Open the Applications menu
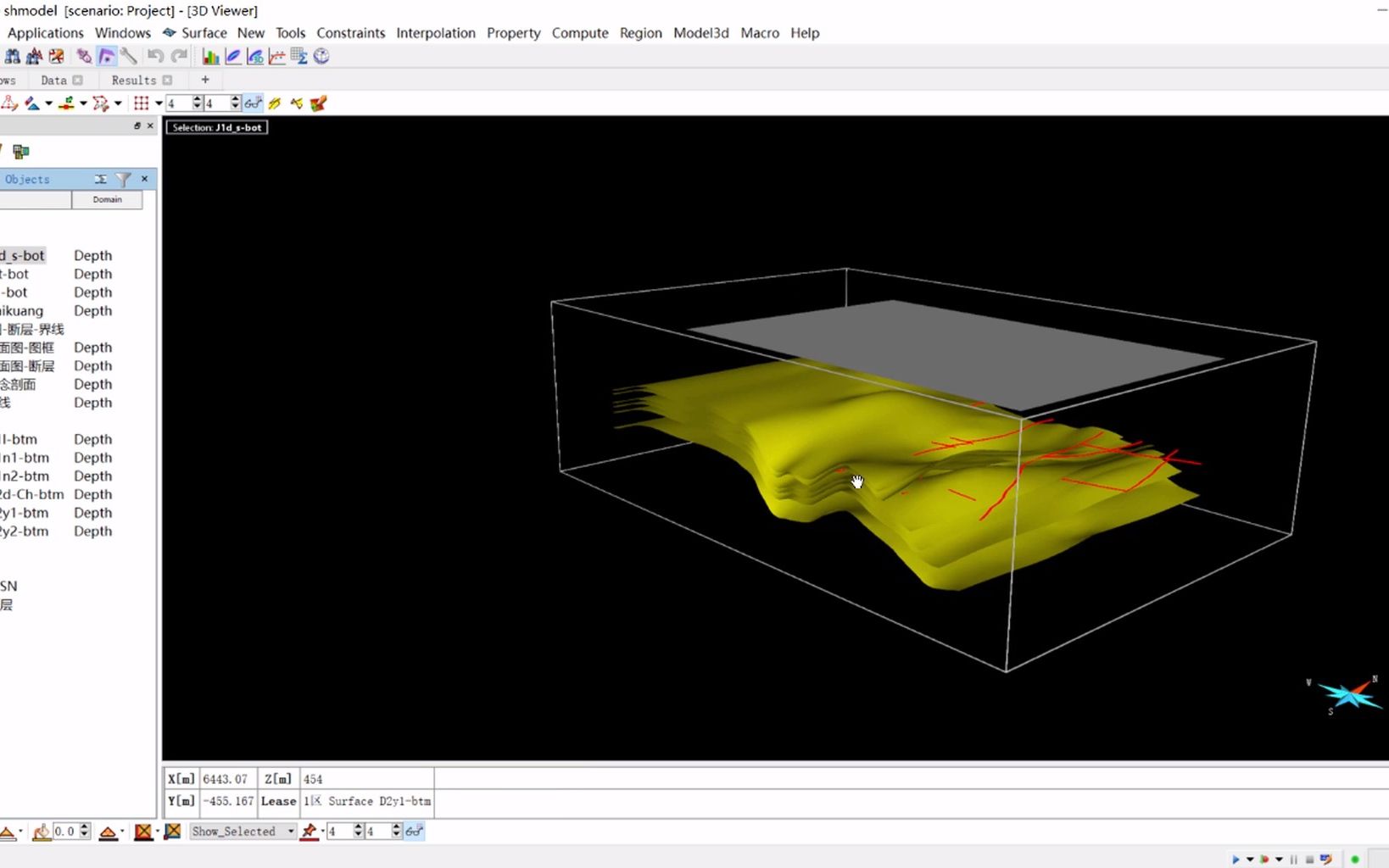1389x868 pixels. coord(46,33)
